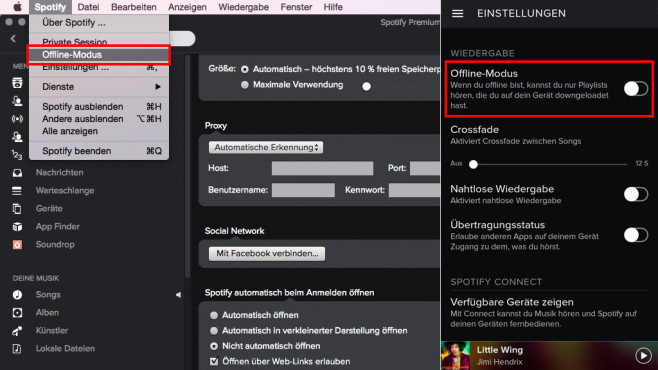658x370 pixels.
Task: Click the radio broadcast sidebar icon
Action: (17, 119)
